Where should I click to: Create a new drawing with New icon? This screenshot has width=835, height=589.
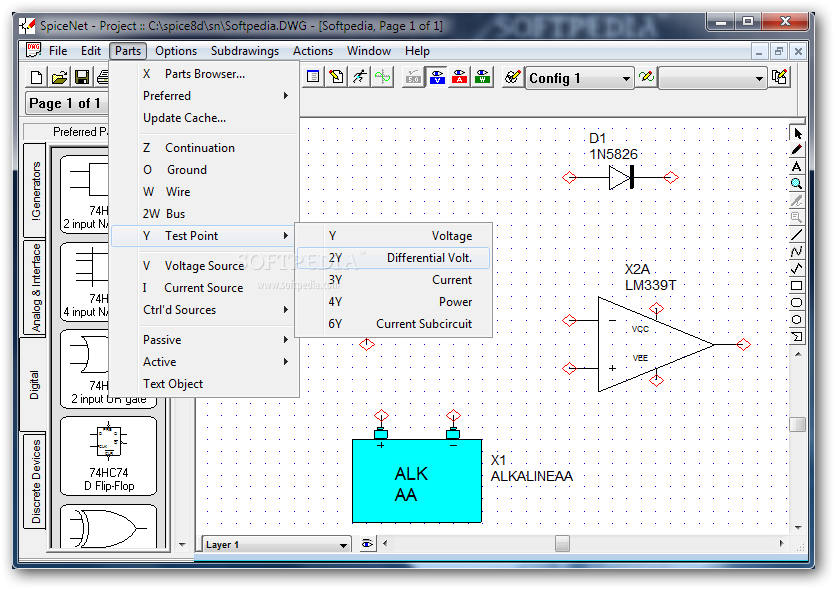[x=36, y=78]
